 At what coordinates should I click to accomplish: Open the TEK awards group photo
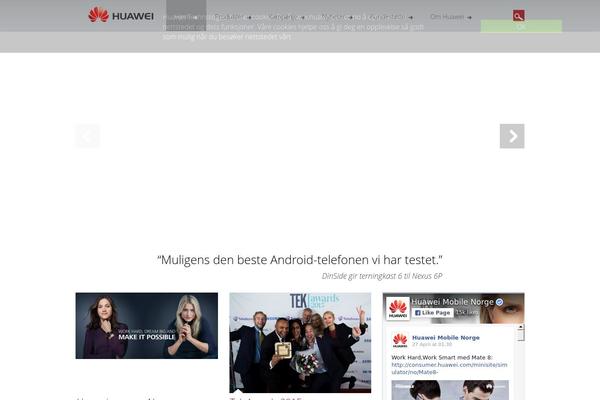(x=300, y=343)
